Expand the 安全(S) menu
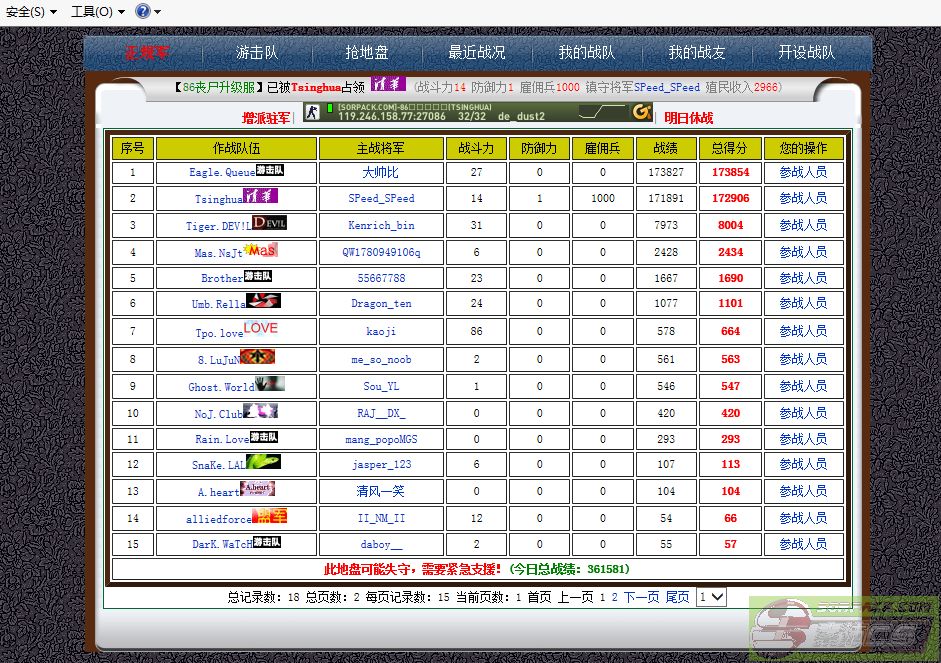 [x=30, y=11]
